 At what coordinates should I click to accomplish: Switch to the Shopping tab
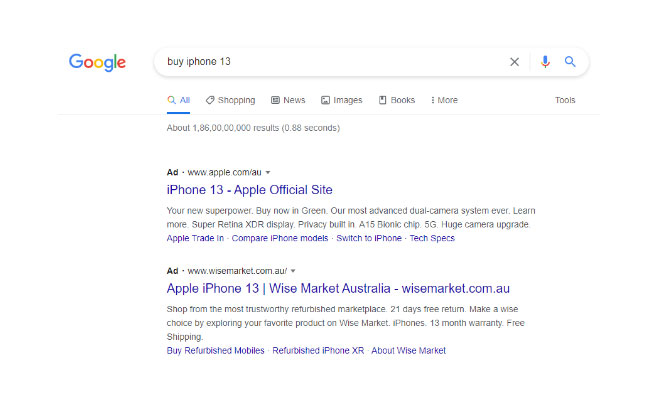click(x=230, y=100)
